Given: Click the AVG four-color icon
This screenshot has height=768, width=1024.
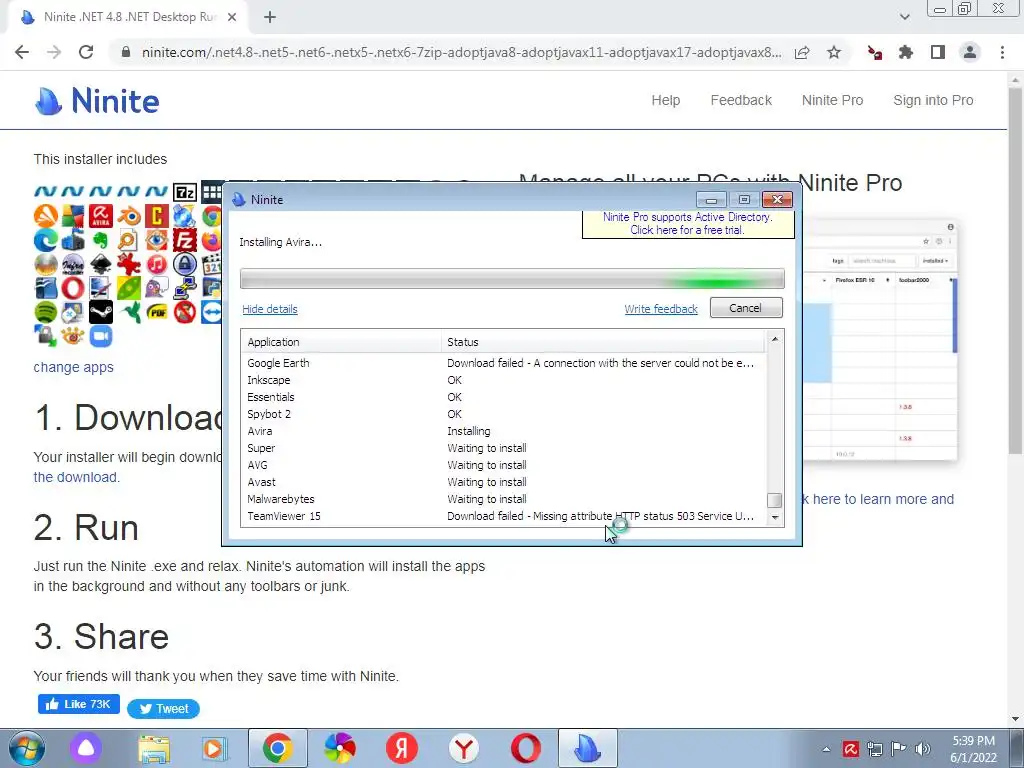Looking at the screenshot, I should click(73, 216).
